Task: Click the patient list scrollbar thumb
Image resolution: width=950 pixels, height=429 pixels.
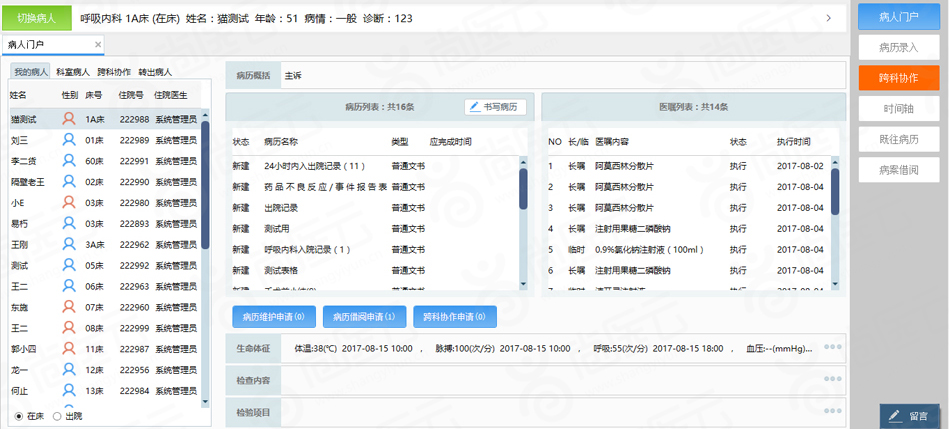Action: tap(205, 185)
